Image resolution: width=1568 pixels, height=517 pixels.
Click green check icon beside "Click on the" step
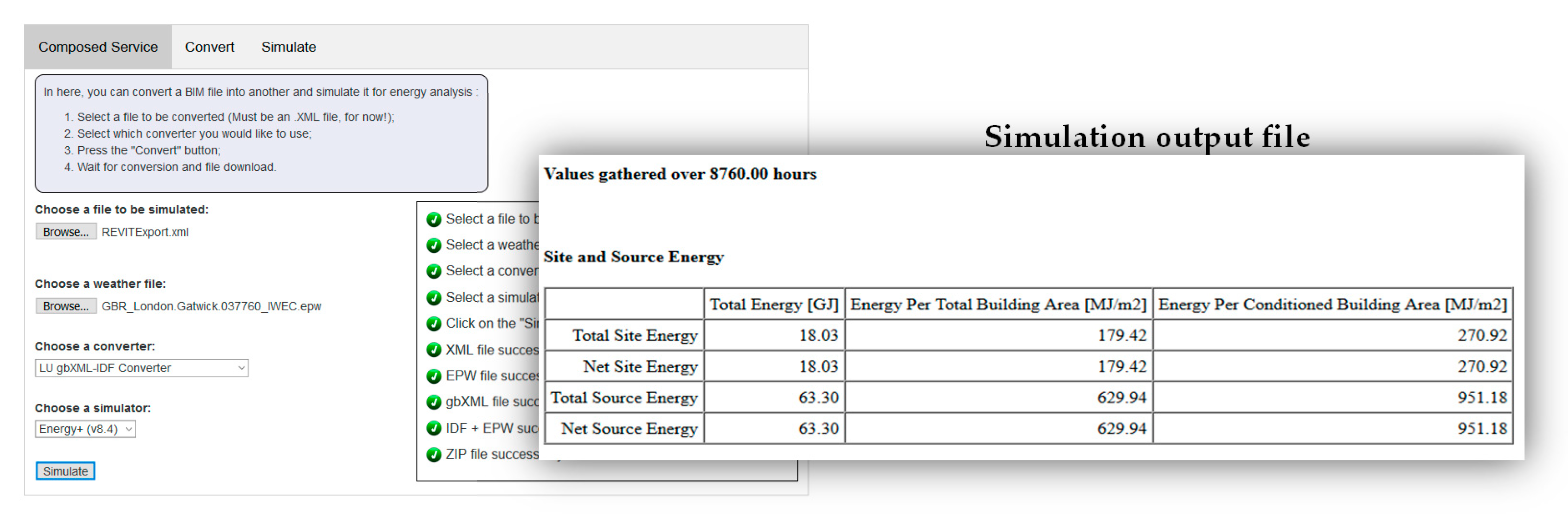[433, 324]
